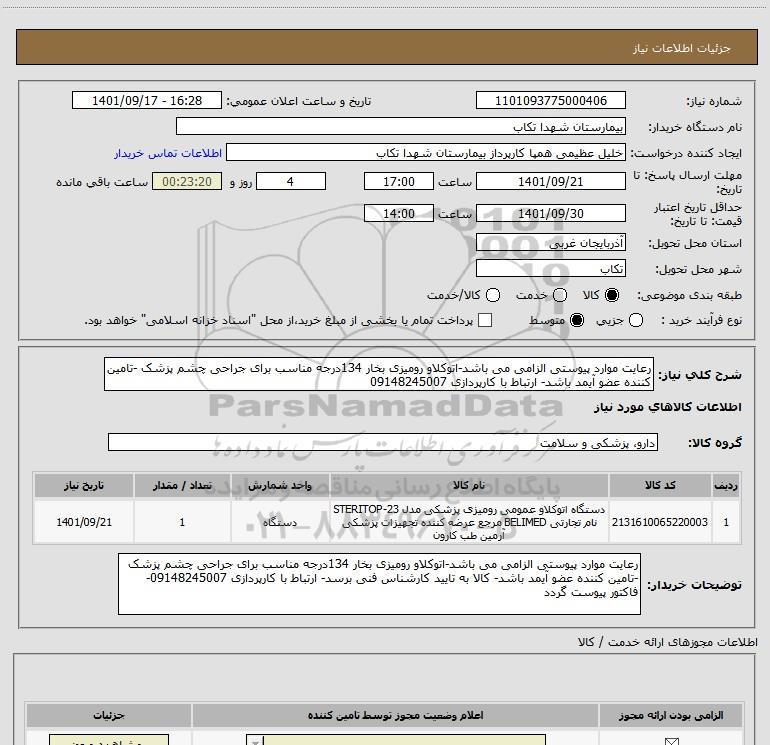770x745 pixels.
Task: Click the اطلاعات کالاهای مورد نیاز section heading
Action: 667,407
